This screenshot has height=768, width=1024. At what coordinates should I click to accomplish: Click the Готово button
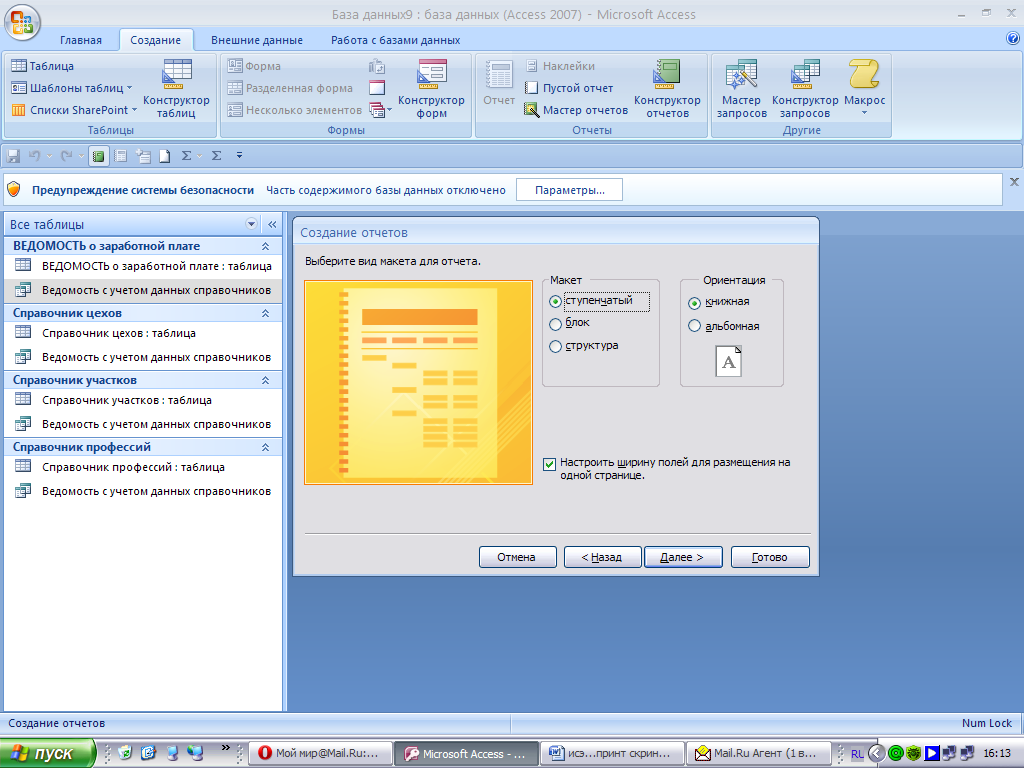pyautogui.click(x=770, y=557)
